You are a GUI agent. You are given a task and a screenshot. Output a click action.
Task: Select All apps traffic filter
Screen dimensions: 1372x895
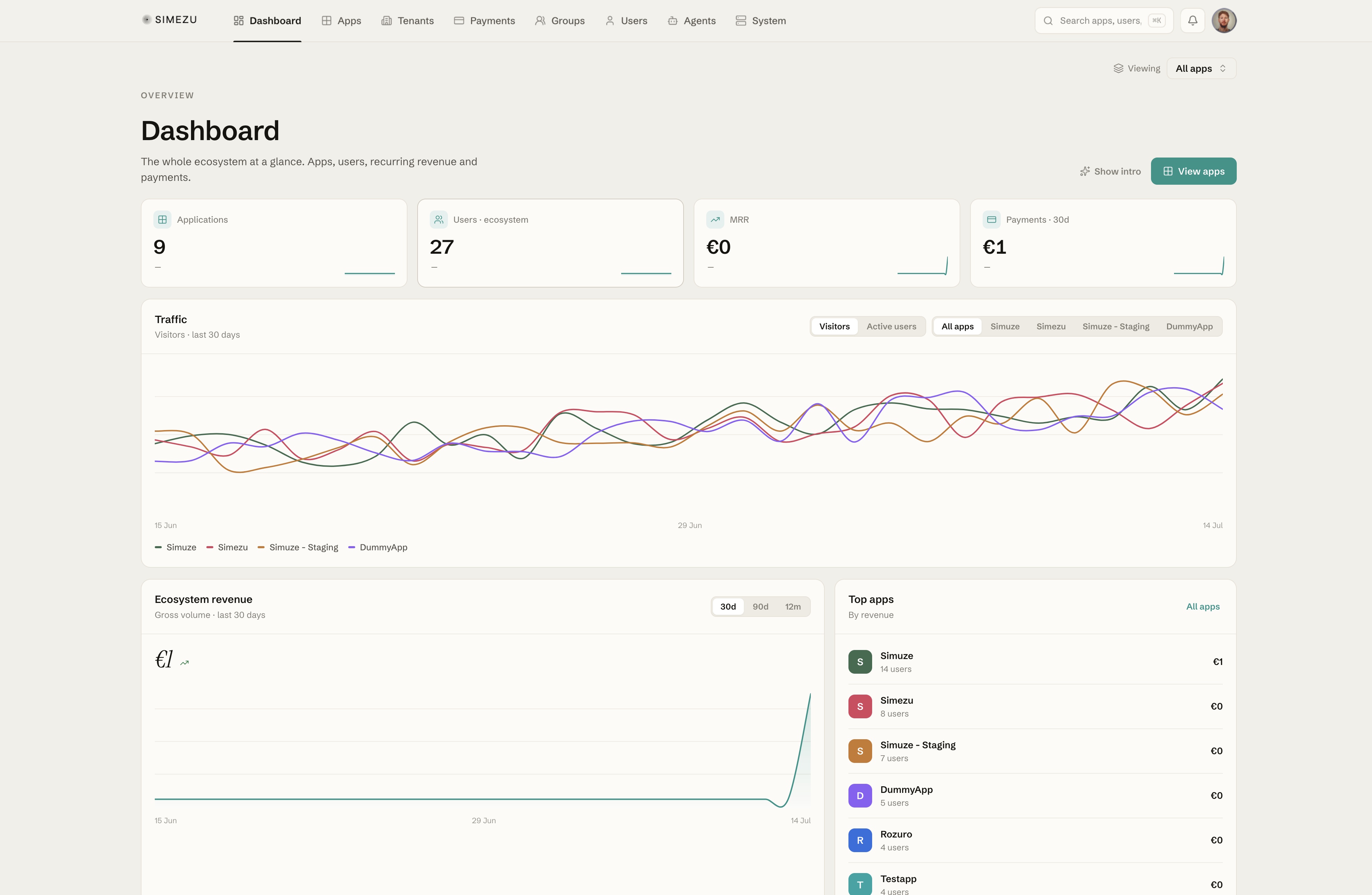click(x=958, y=326)
